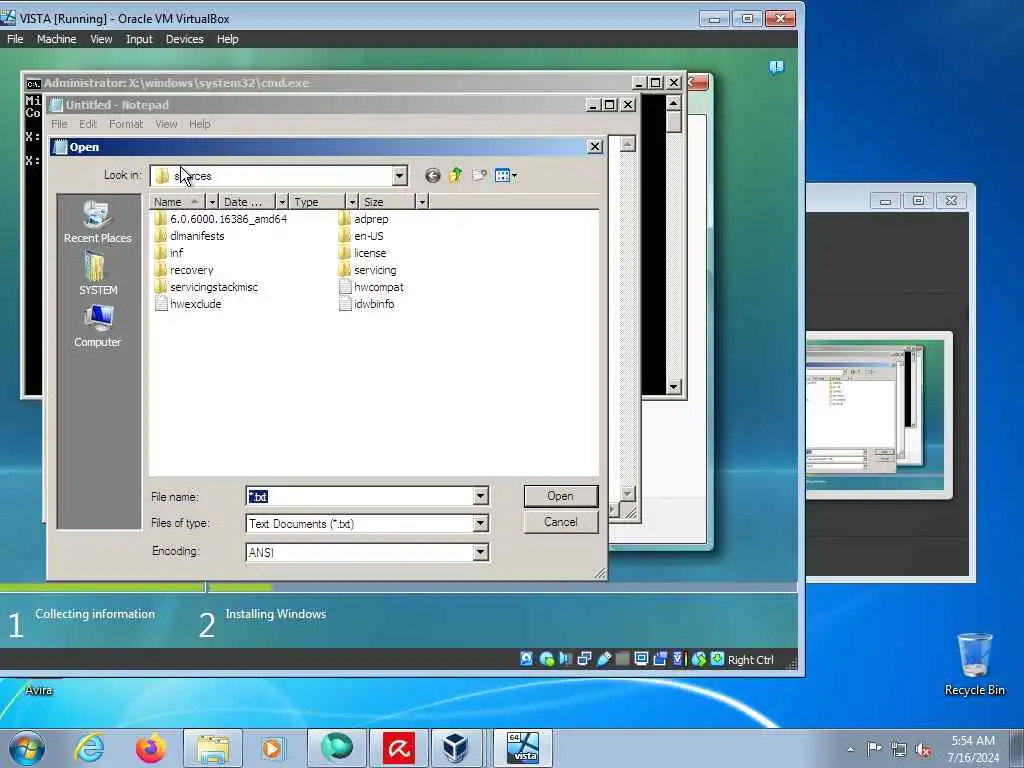Screen dimensions: 1024x768
Task: Click the cmd window scroll down arrow
Action: 673,387
